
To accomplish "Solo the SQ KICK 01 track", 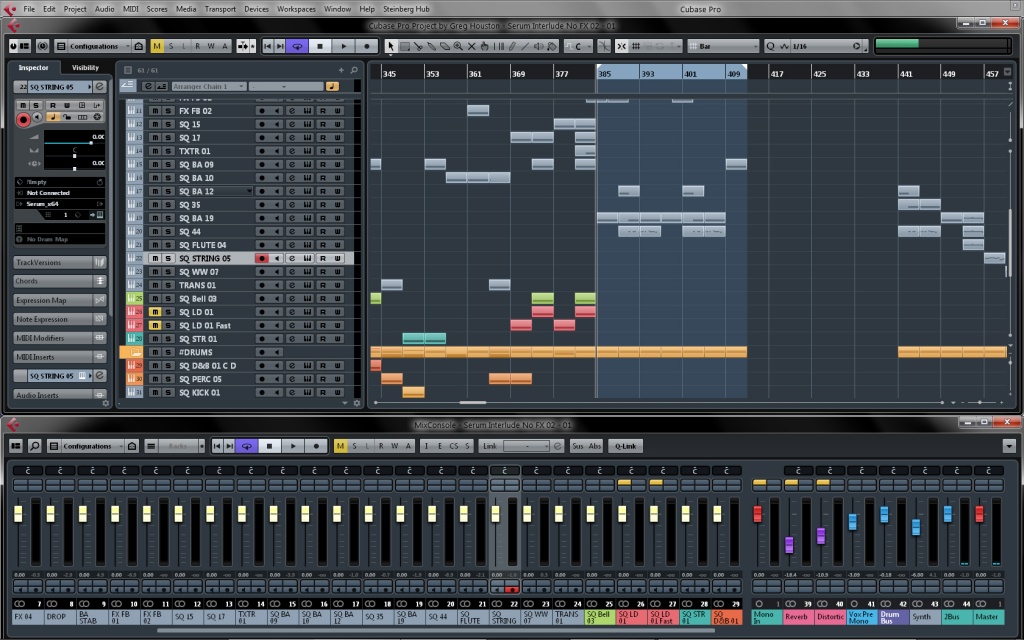I will [168, 393].
